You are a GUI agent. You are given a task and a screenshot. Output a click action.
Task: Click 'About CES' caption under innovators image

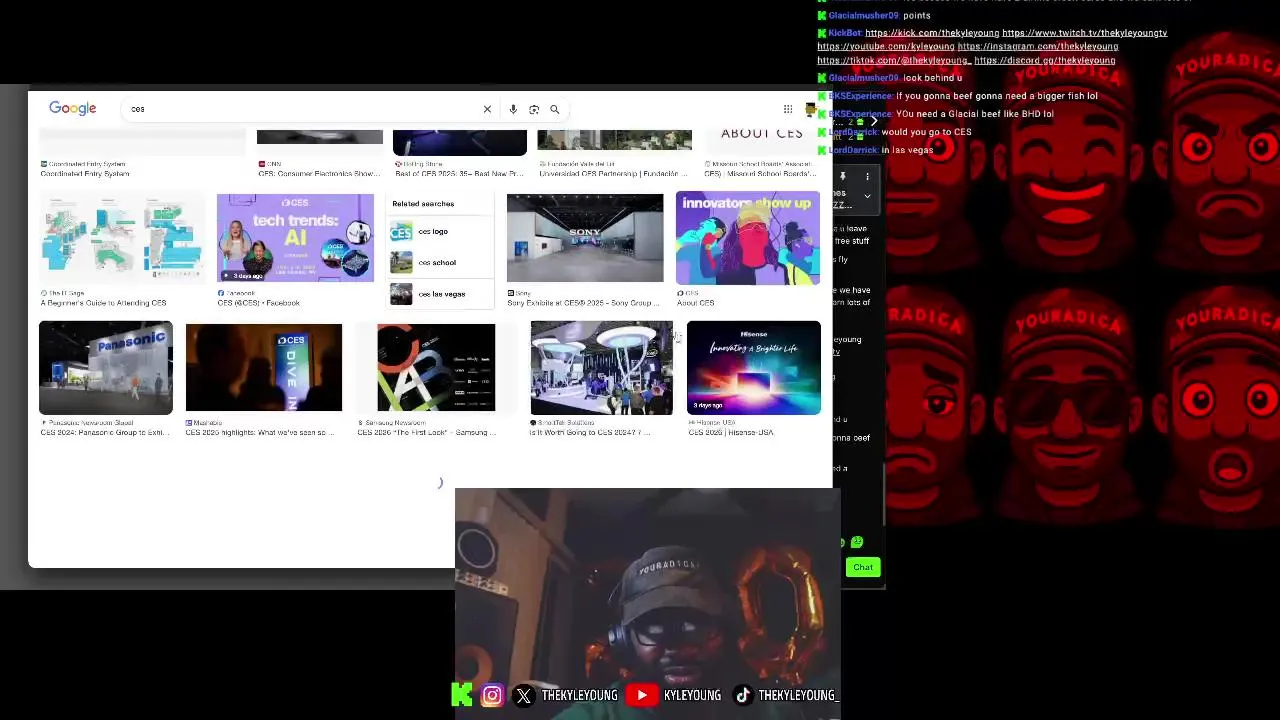coord(696,303)
